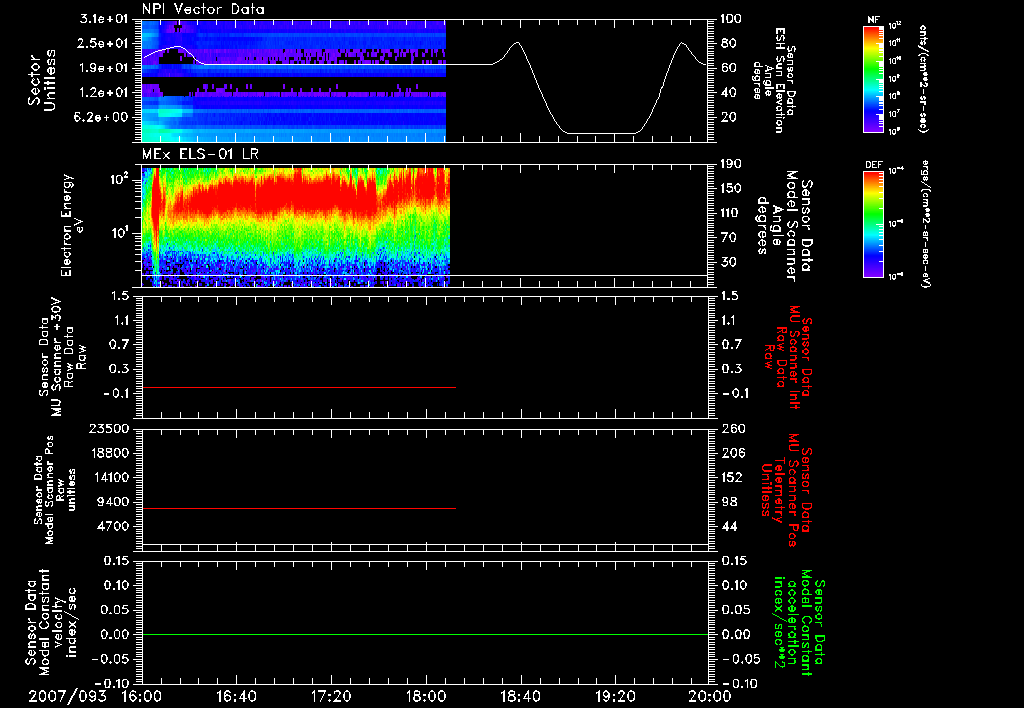Click the green zero velocity line
Screen dimensions: 1024x708
(x=425, y=634)
